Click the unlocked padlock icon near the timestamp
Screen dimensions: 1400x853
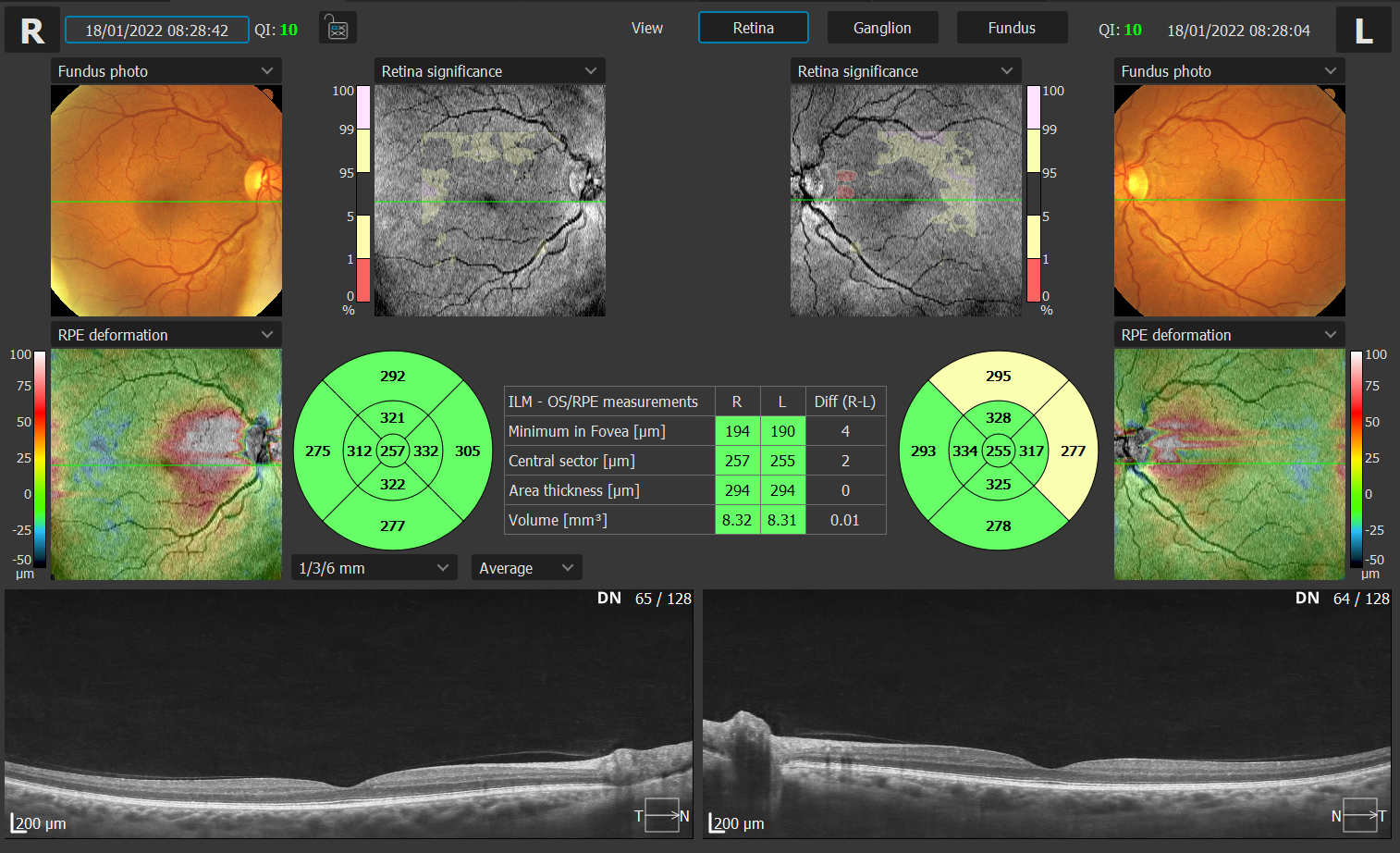pos(336,28)
